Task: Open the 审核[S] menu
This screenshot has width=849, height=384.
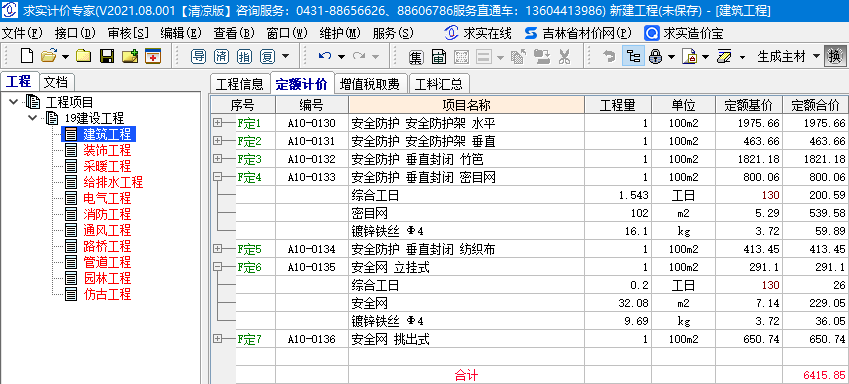Action: [128, 33]
